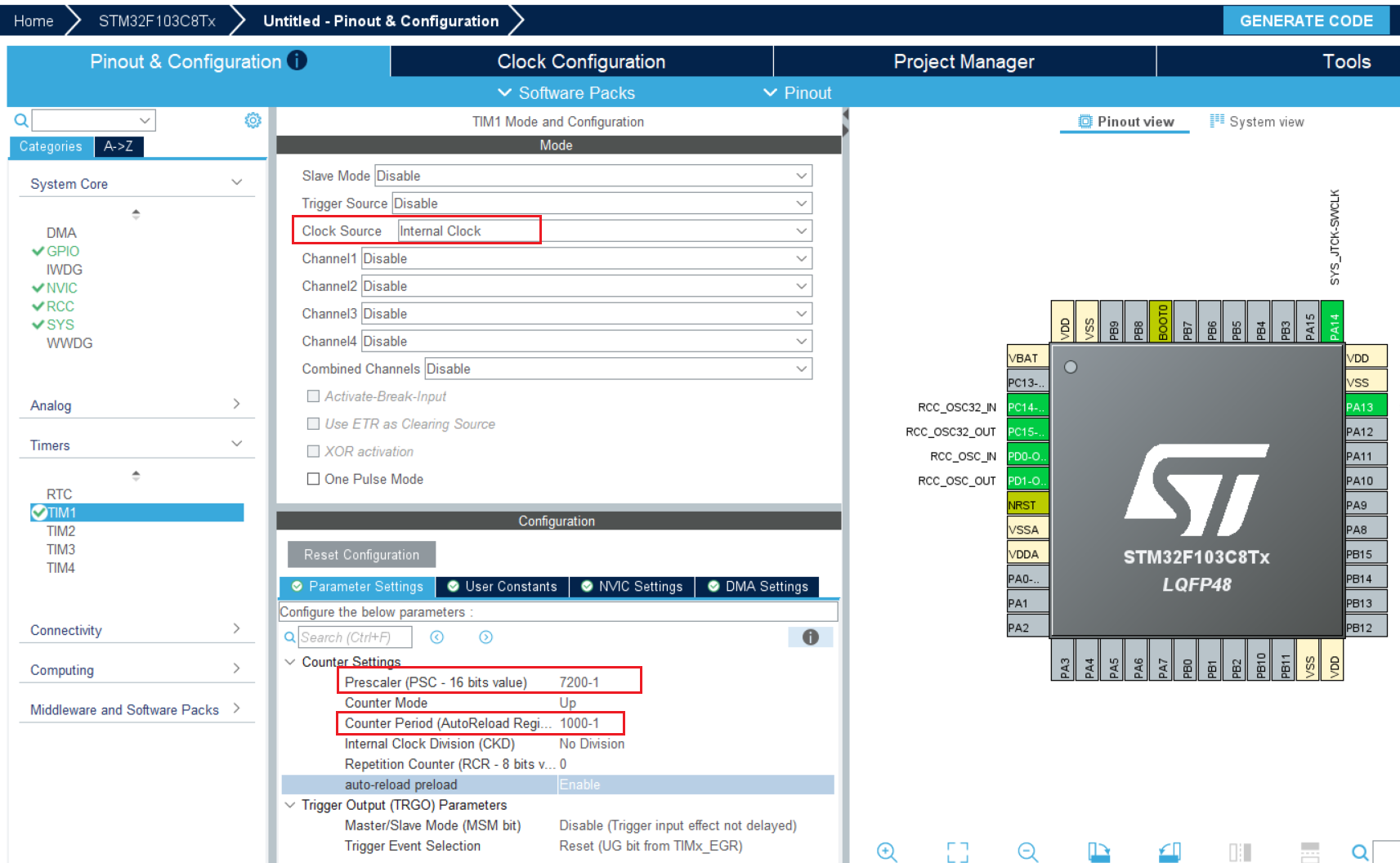Click the parameter info icon button
The image size is (1400, 863).
pos(810,637)
